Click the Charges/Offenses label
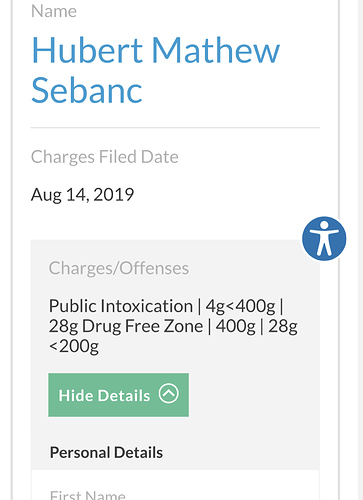The width and height of the screenshot is (363, 500). click(x=119, y=268)
